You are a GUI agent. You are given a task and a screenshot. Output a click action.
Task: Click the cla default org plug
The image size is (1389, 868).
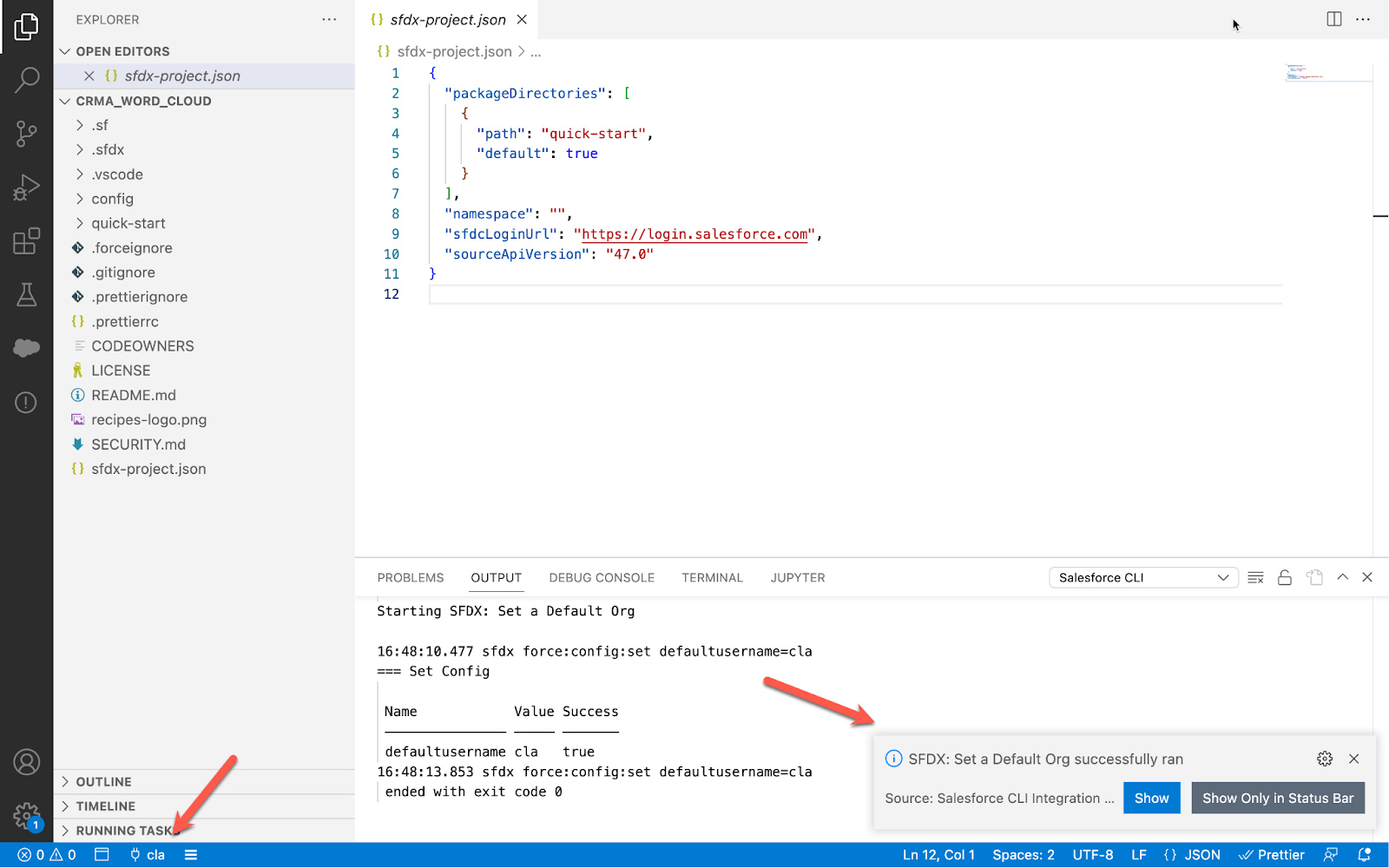[147, 855]
